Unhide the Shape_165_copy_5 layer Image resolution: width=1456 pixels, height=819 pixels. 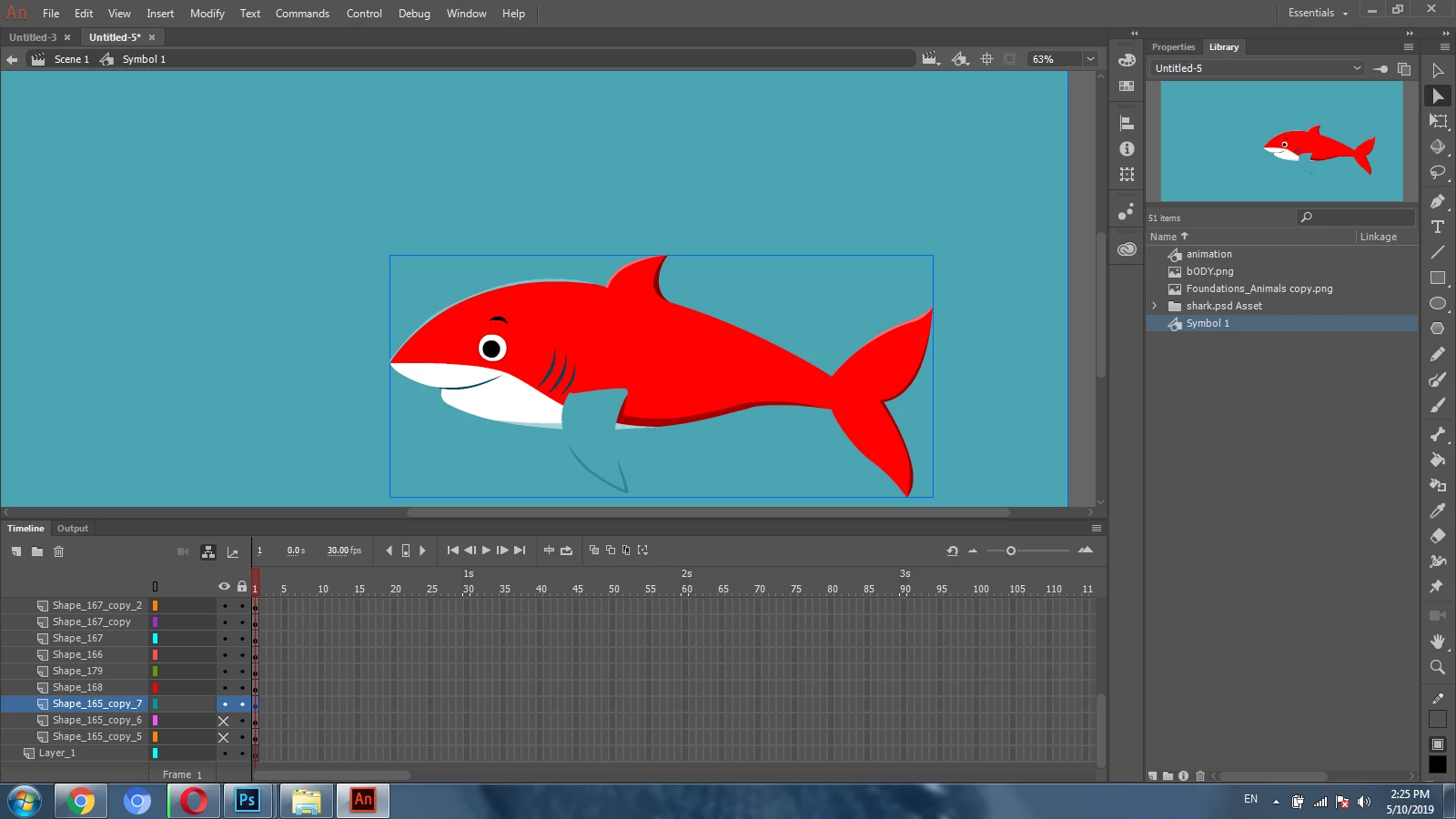(224, 737)
